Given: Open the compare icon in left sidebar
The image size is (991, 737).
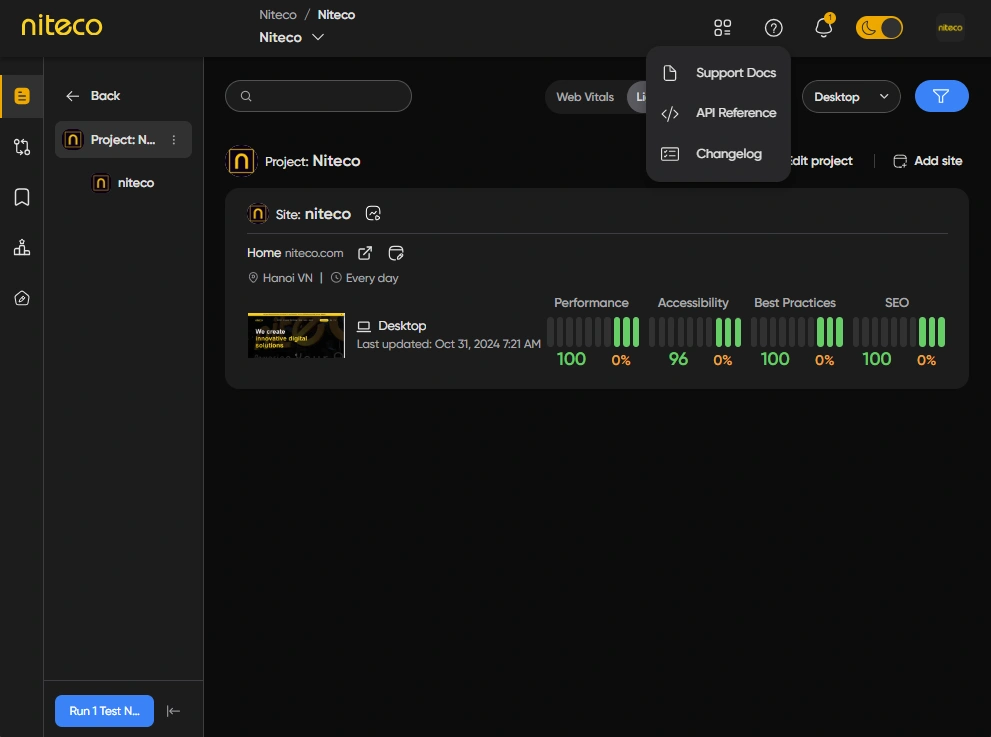Looking at the screenshot, I should coord(22,147).
